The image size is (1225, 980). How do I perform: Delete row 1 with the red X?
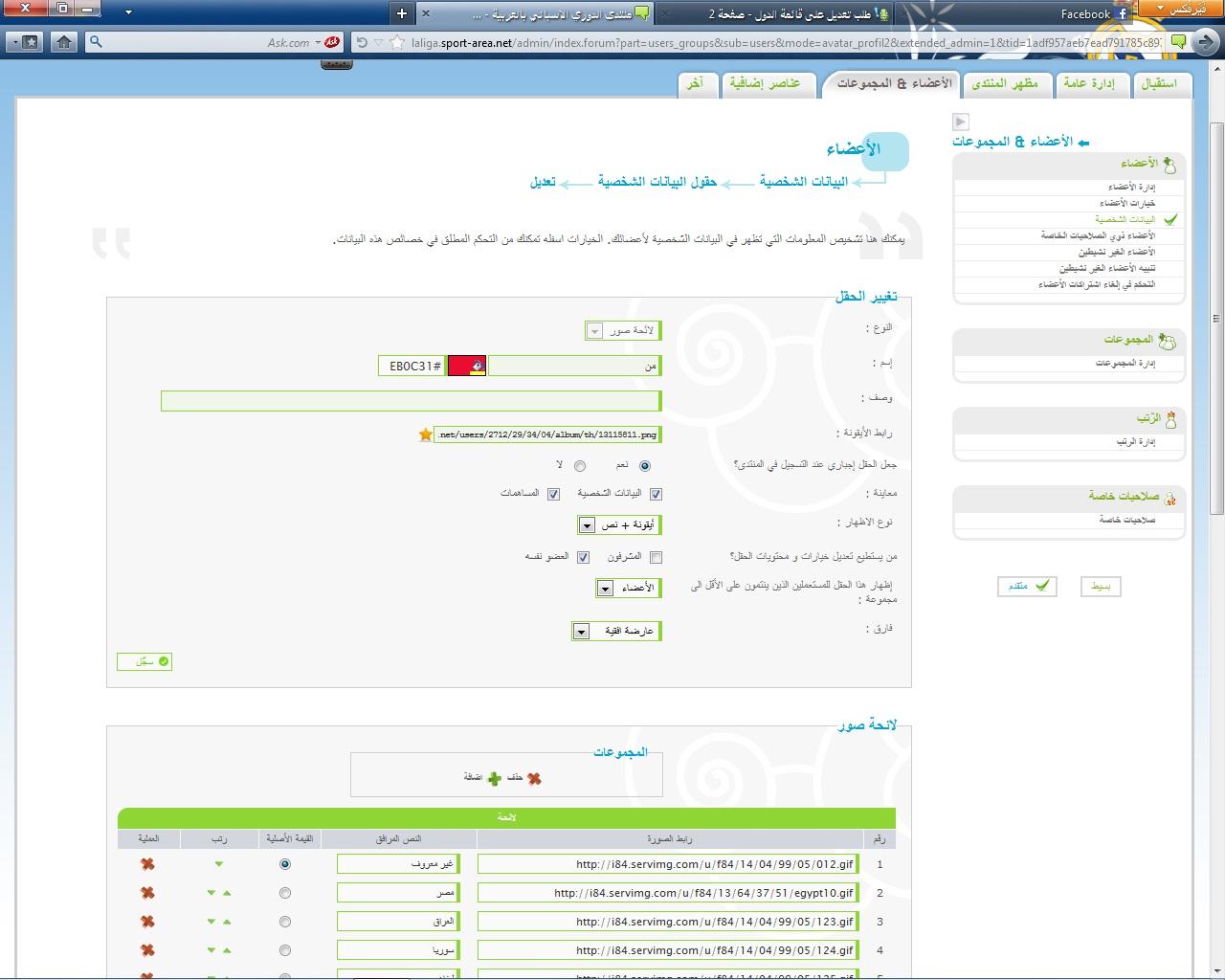click(x=147, y=864)
